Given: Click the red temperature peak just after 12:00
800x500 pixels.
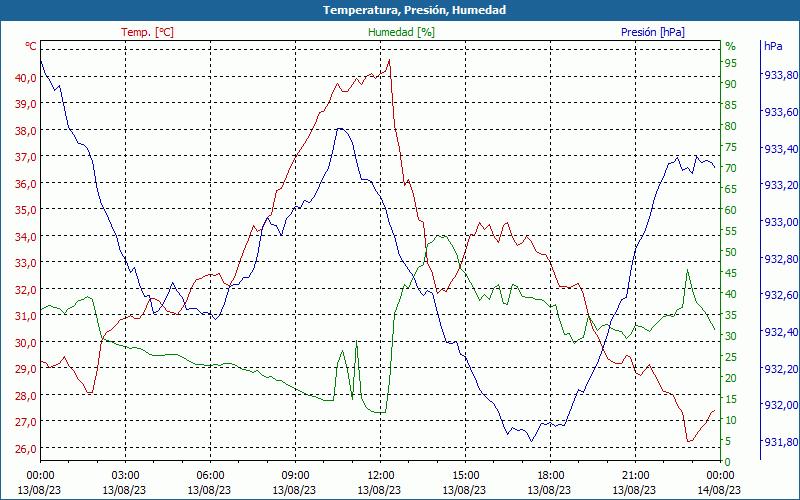Looking at the screenshot, I should (390, 60).
